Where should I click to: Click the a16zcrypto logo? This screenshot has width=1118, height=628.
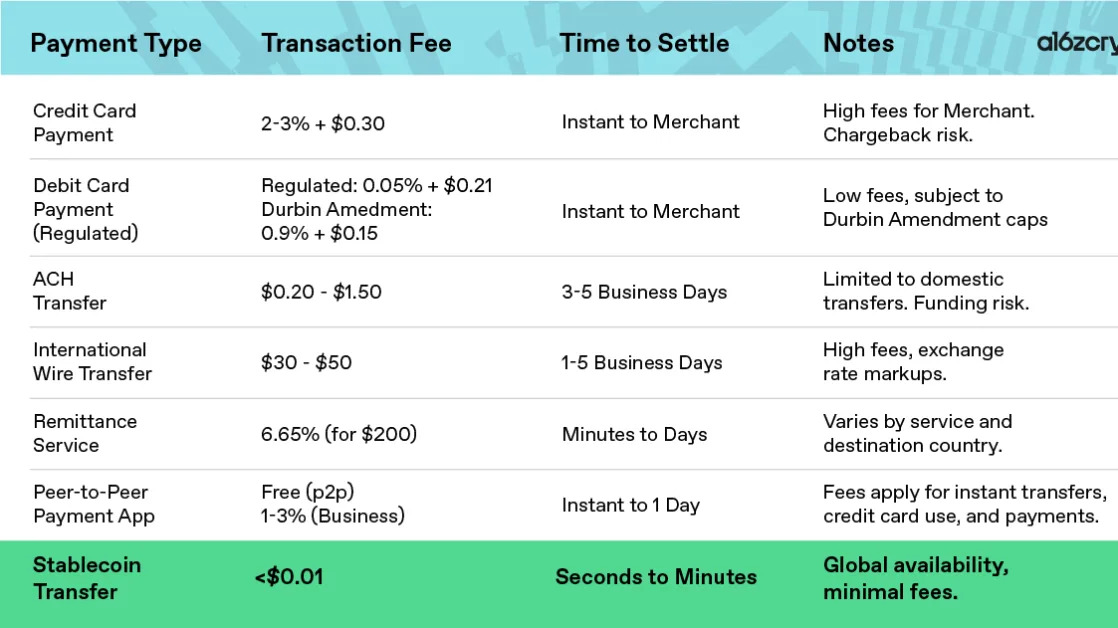pos(1077,43)
